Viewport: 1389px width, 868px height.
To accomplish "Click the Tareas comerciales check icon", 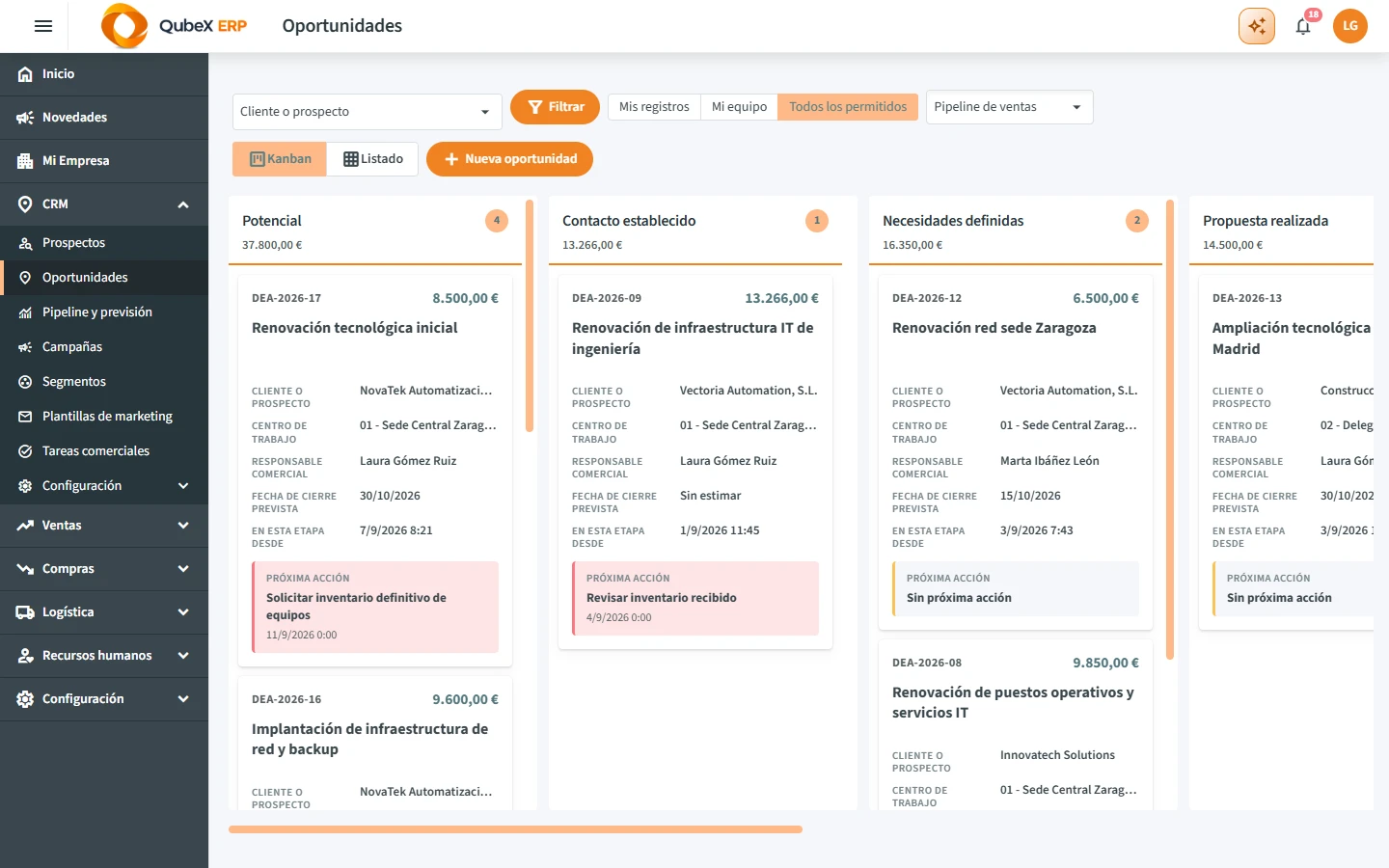I will pos(25,451).
